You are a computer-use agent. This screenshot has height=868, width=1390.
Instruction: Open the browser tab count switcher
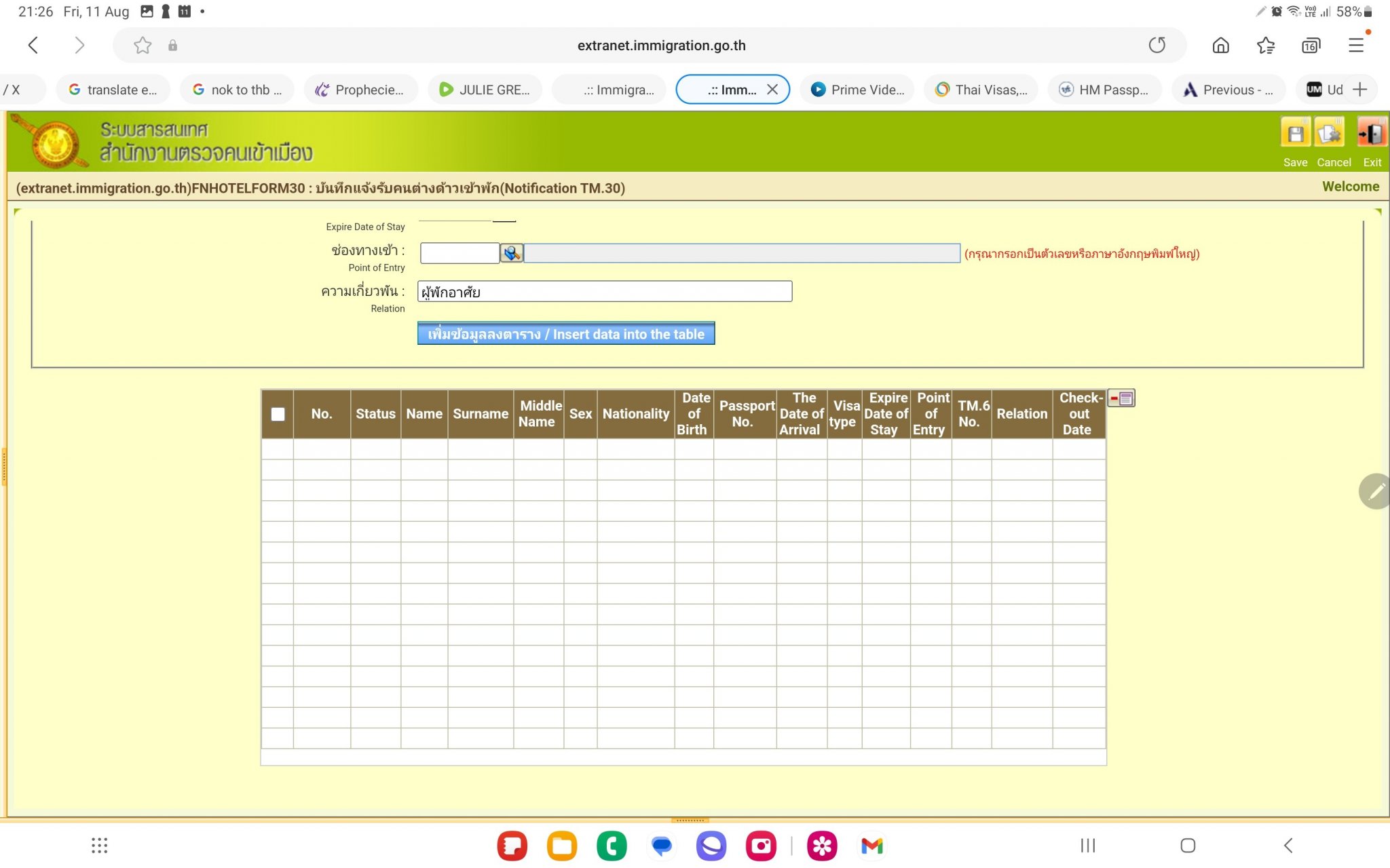[1311, 45]
